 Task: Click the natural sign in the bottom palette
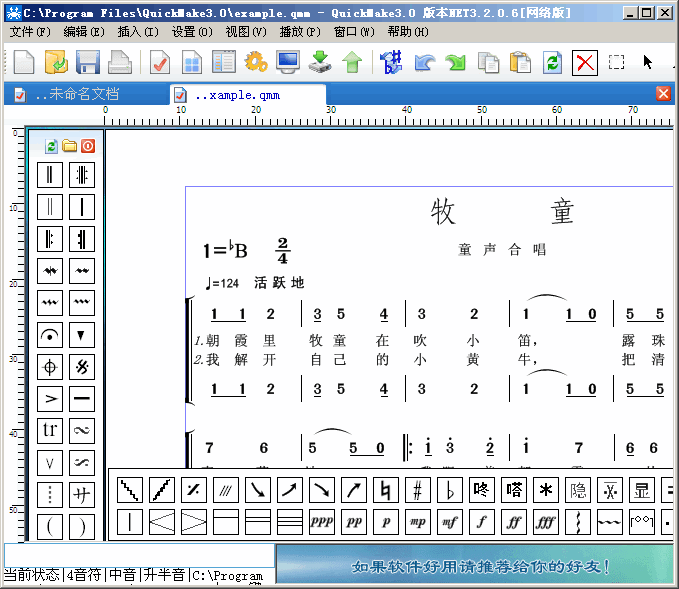point(387,490)
